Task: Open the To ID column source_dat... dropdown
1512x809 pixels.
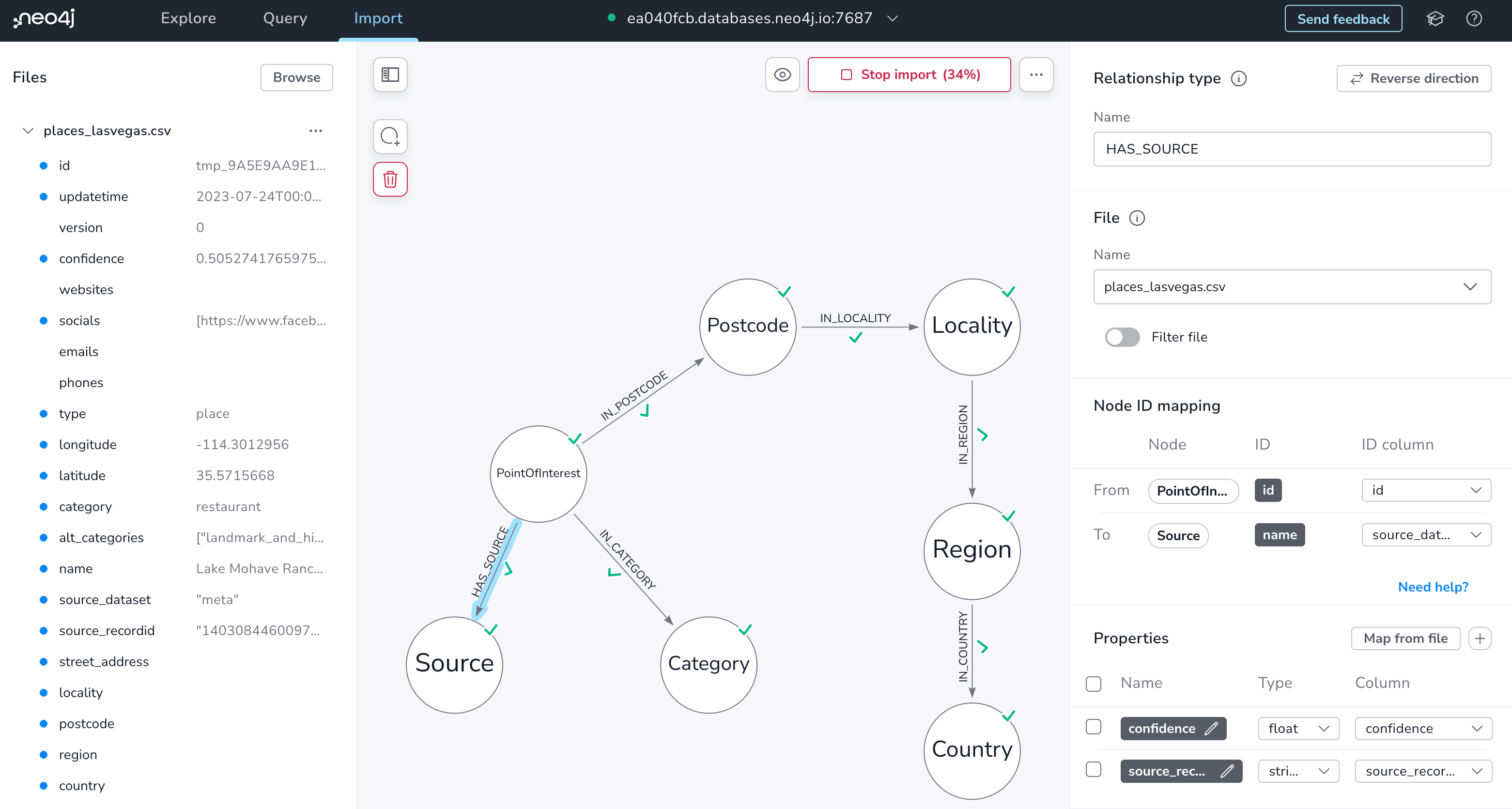Action: tap(1426, 535)
